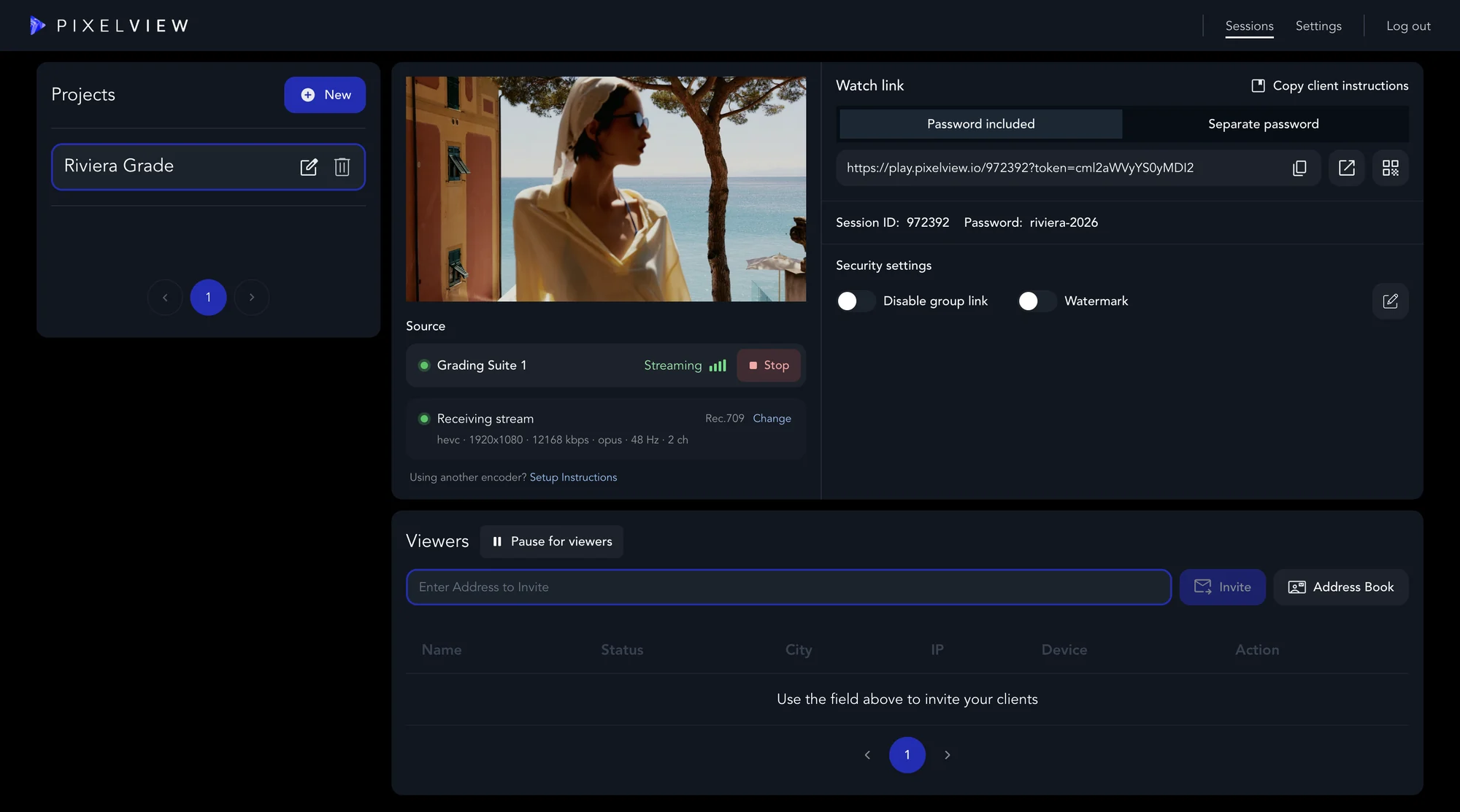Enable the Watermark toggle
This screenshot has height=812, width=1460.
[1037, 301]
